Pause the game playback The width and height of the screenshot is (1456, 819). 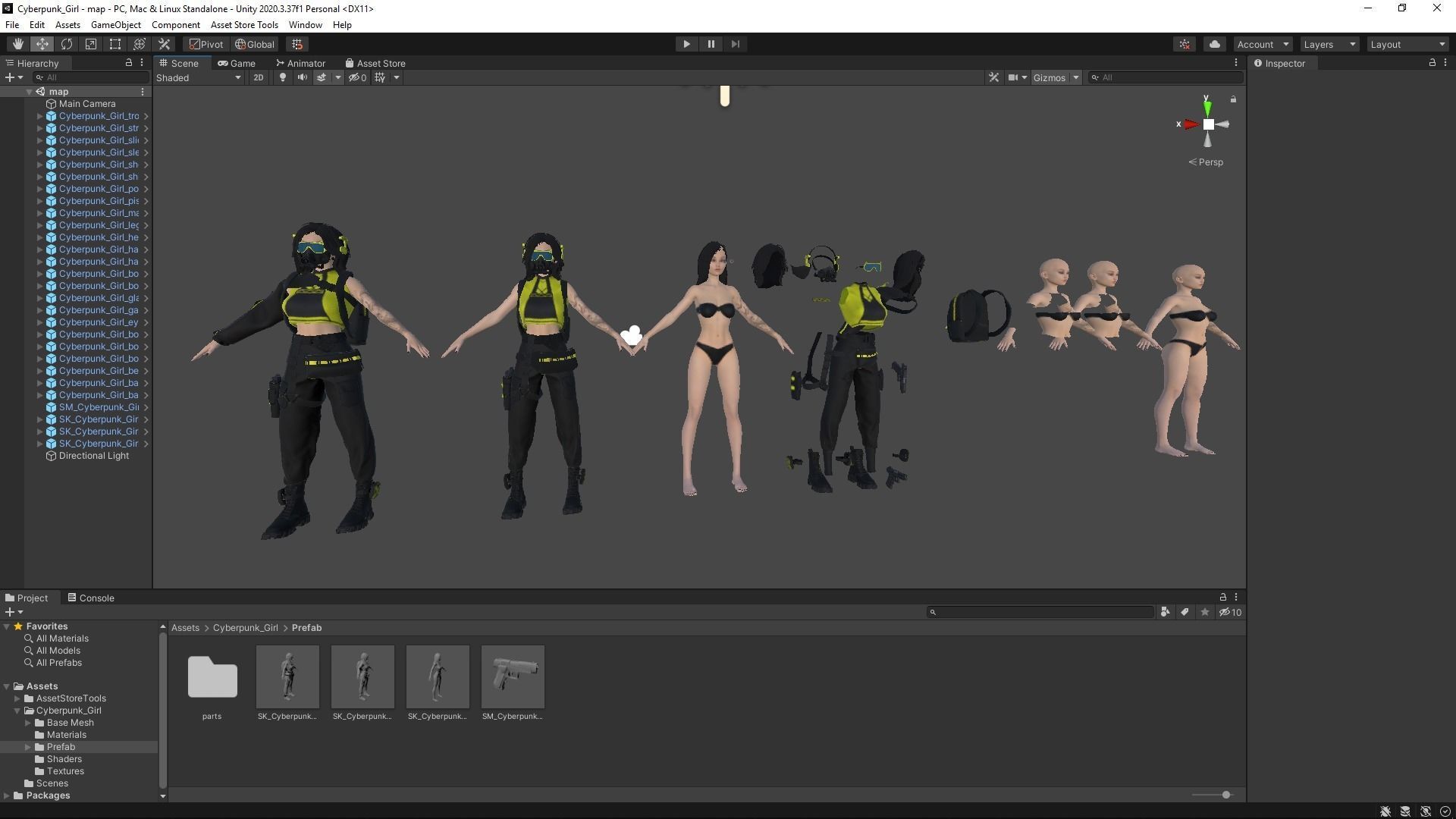[711, 44]
